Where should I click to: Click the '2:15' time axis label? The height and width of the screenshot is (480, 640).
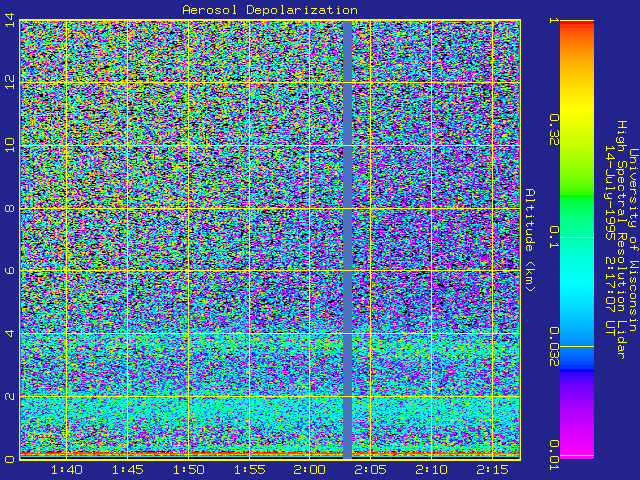(x=493, y=469)
